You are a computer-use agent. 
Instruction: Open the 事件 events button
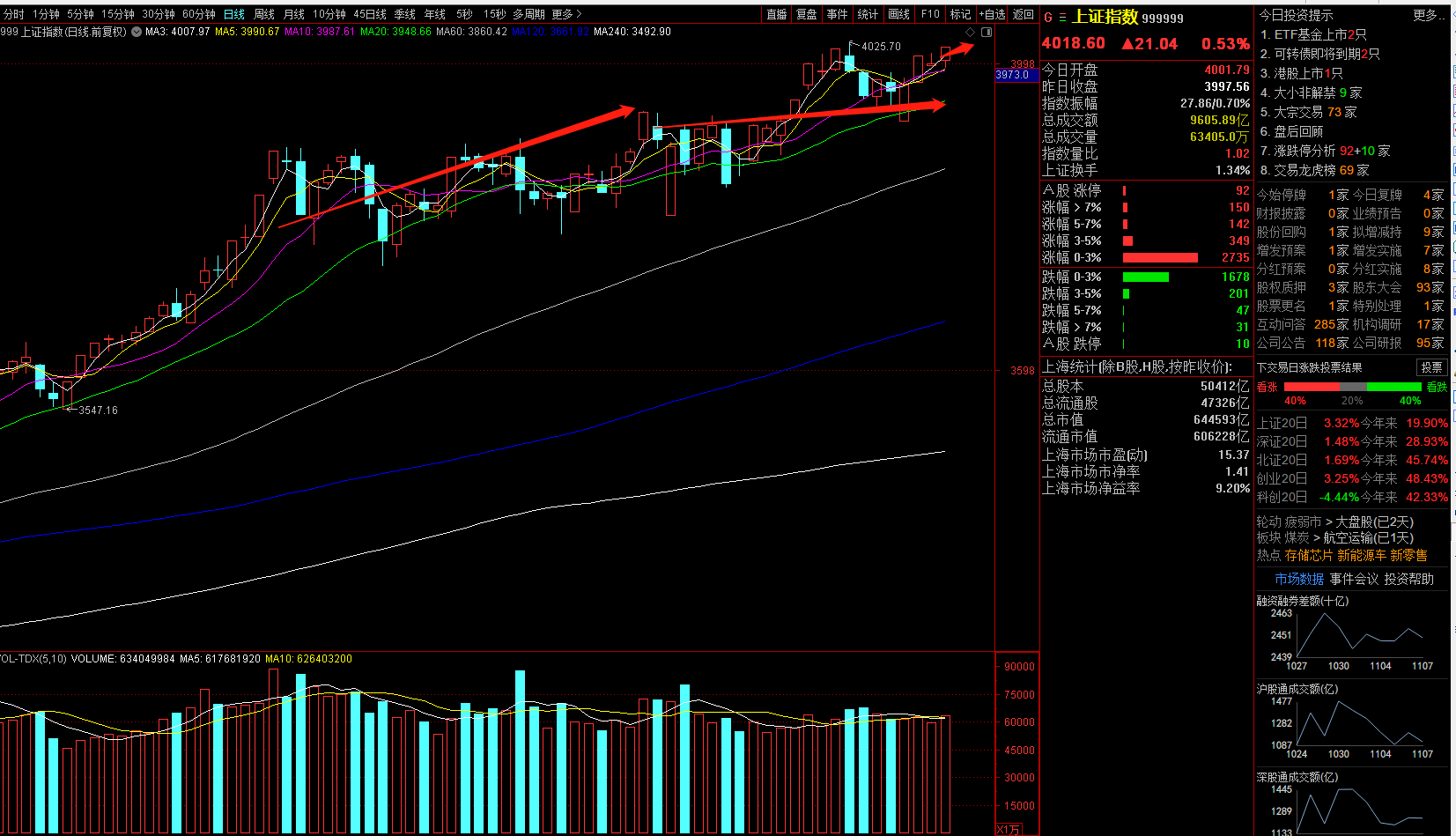pyautogui.click(x=838, y=14)
